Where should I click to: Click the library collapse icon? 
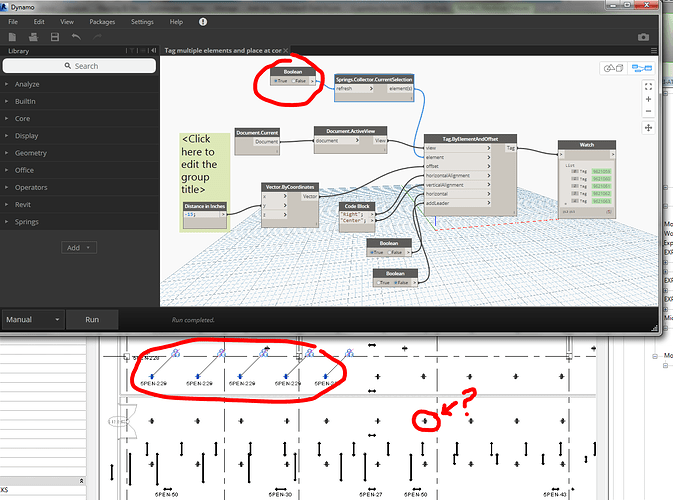(x=153, y=51)
